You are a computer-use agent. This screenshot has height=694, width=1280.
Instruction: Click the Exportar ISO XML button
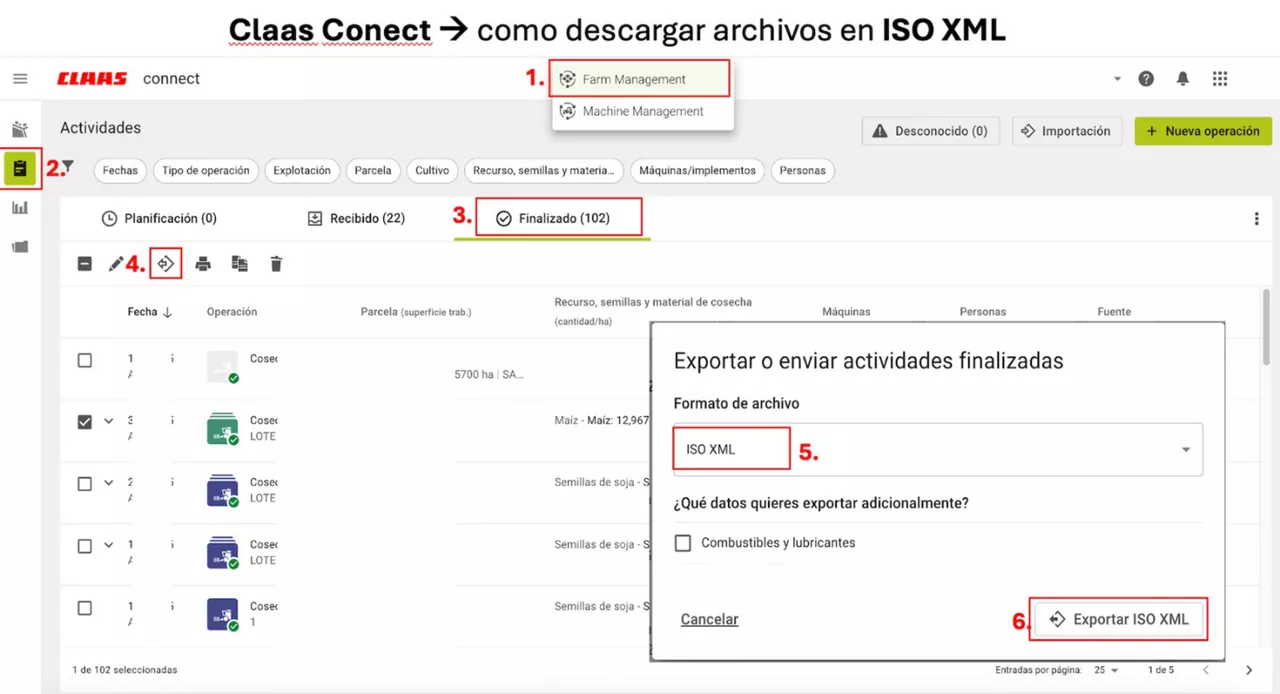1118,620
